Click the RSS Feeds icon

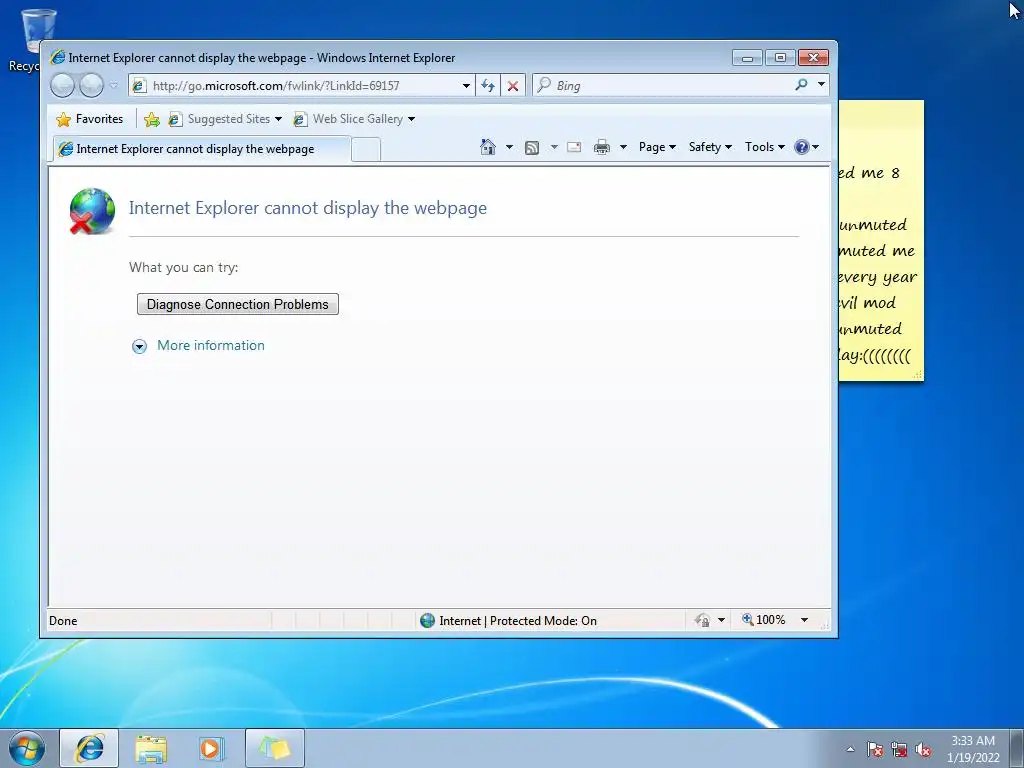click(x=532, y=148)
